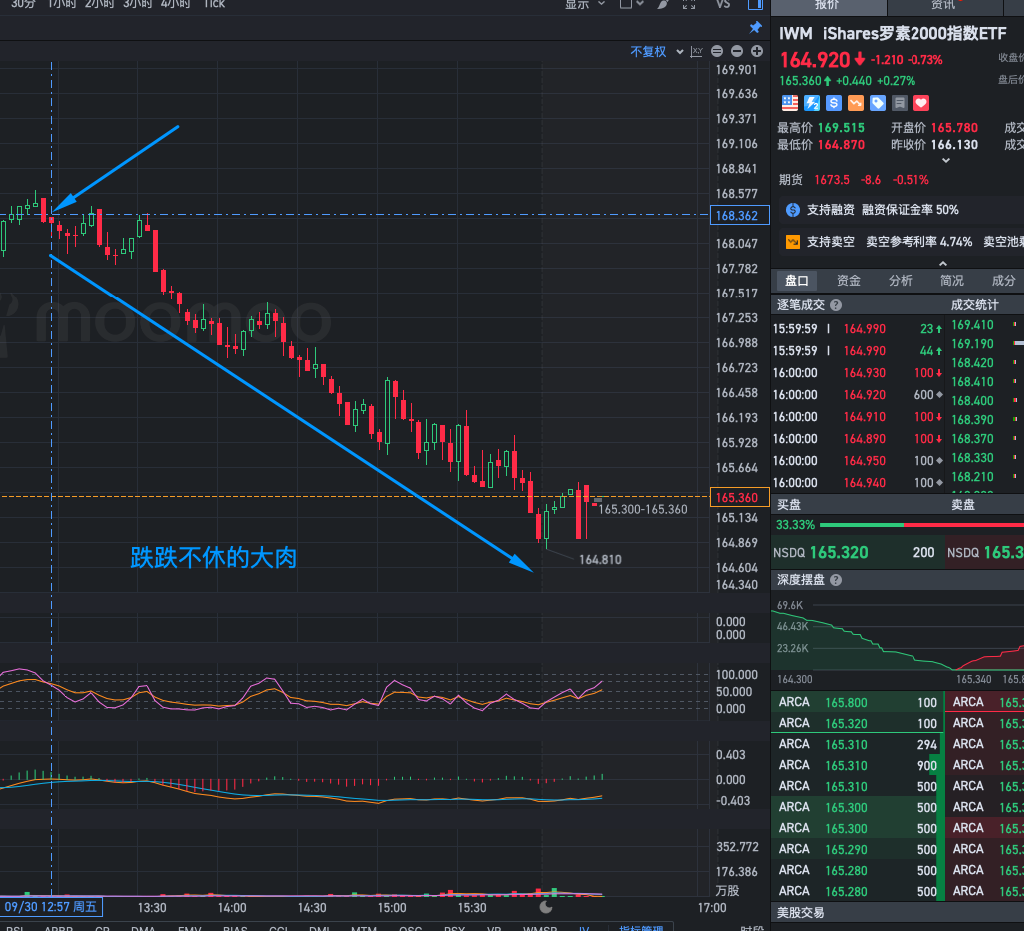Click the 15:59:59 trade with volume 23
The image size is (1024, 931).
(857, 329)
